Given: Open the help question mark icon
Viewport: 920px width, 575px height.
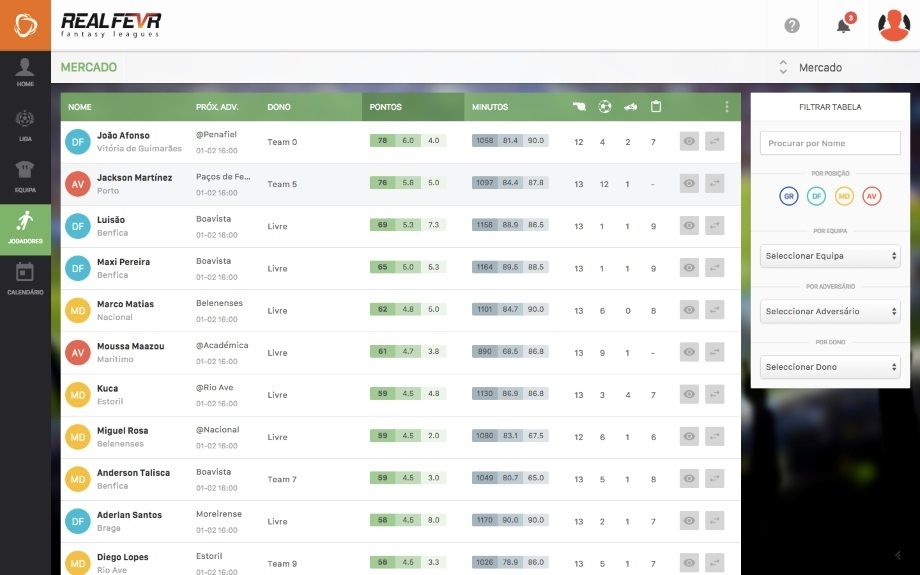Looking at the screenshot, I should pos(792,25).
